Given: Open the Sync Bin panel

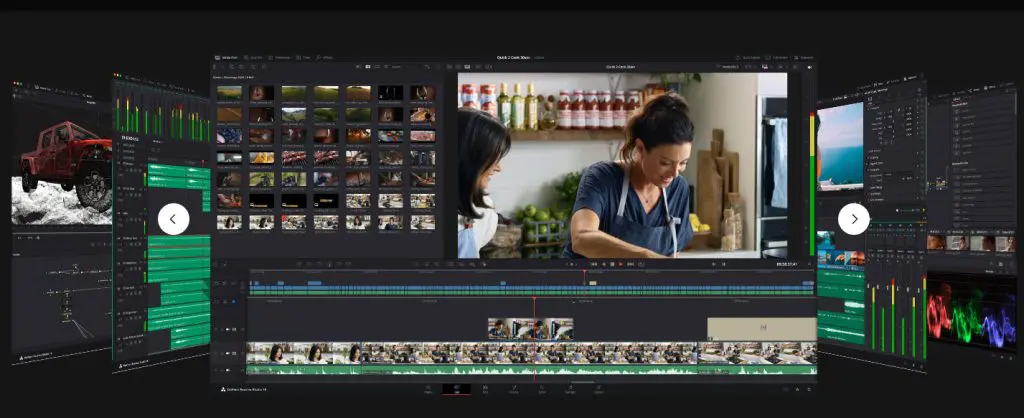Looking at the screenshot, I should click(253, 57).
